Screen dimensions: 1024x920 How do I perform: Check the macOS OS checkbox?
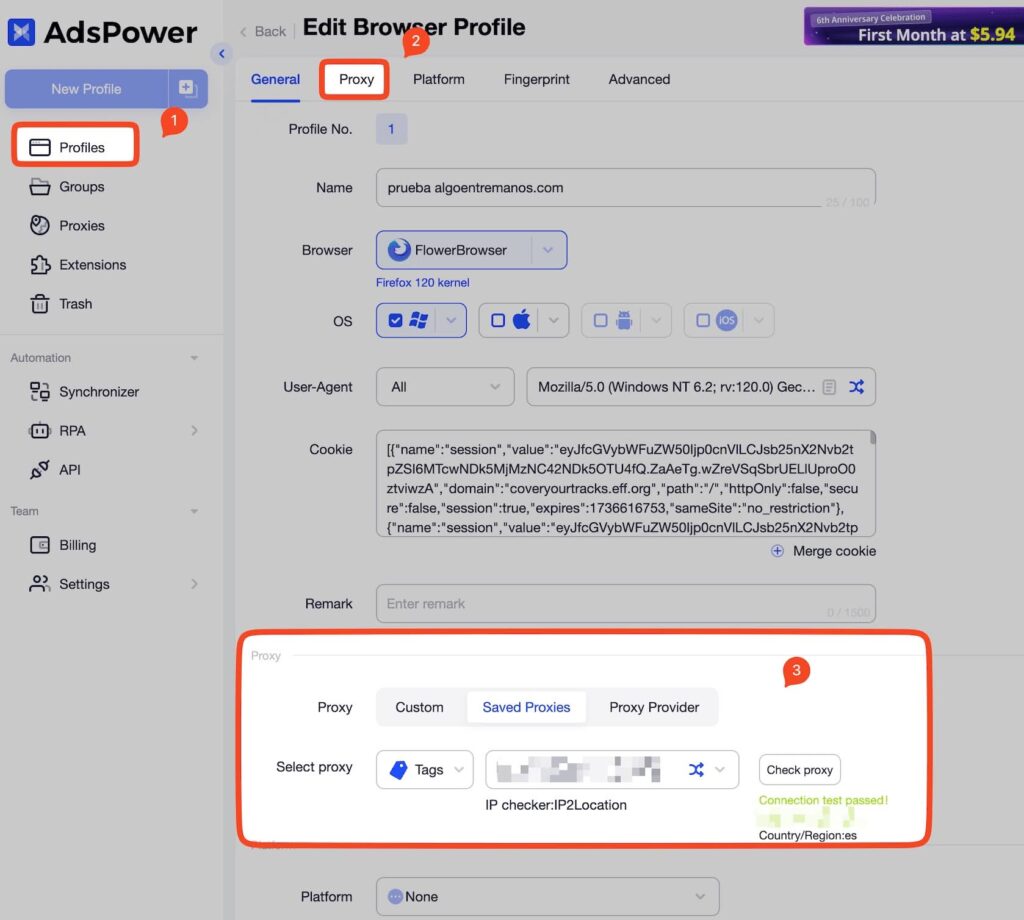[498, 321]
